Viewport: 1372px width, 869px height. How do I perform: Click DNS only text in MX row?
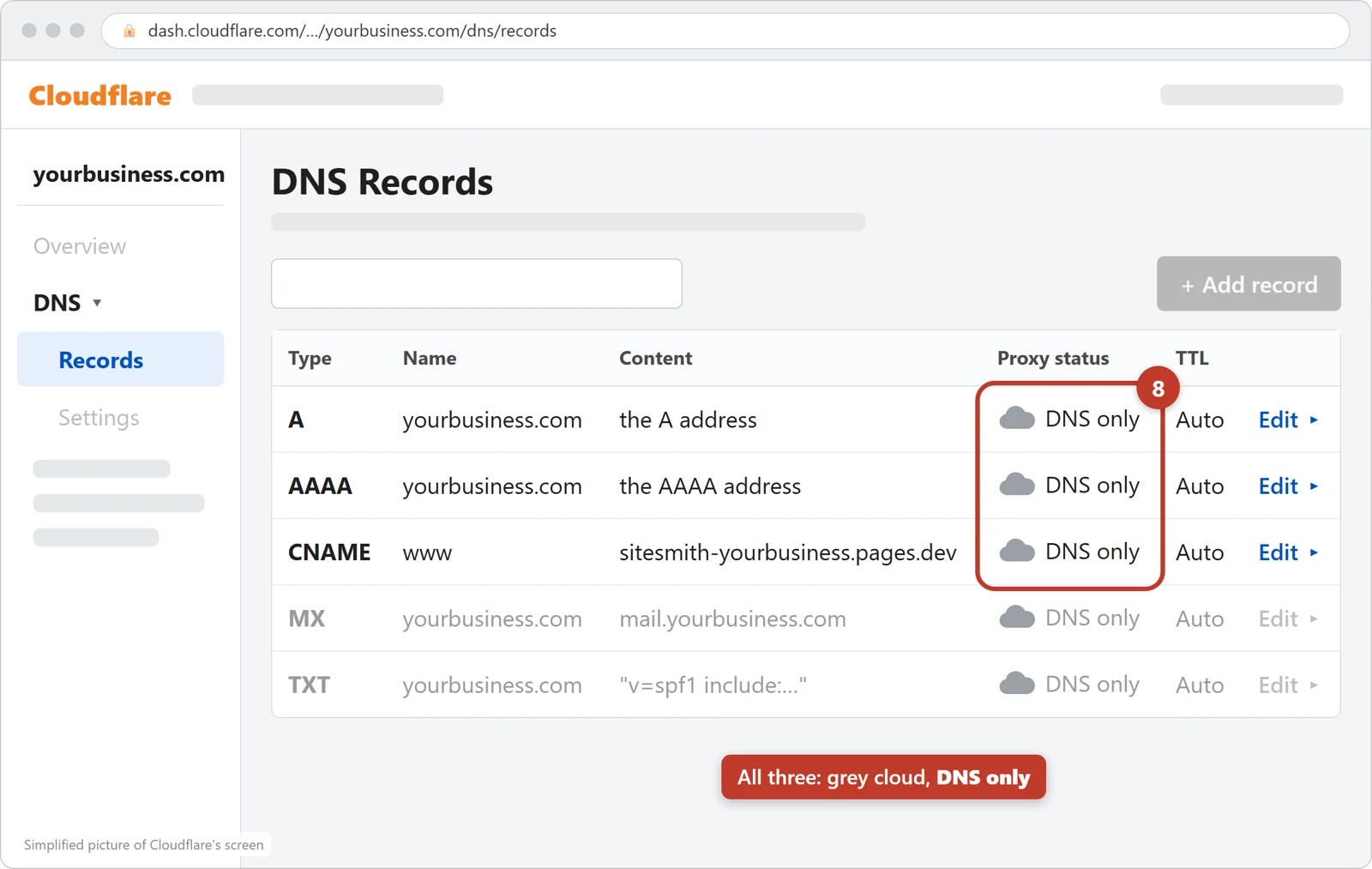(x=1092, y=619)
